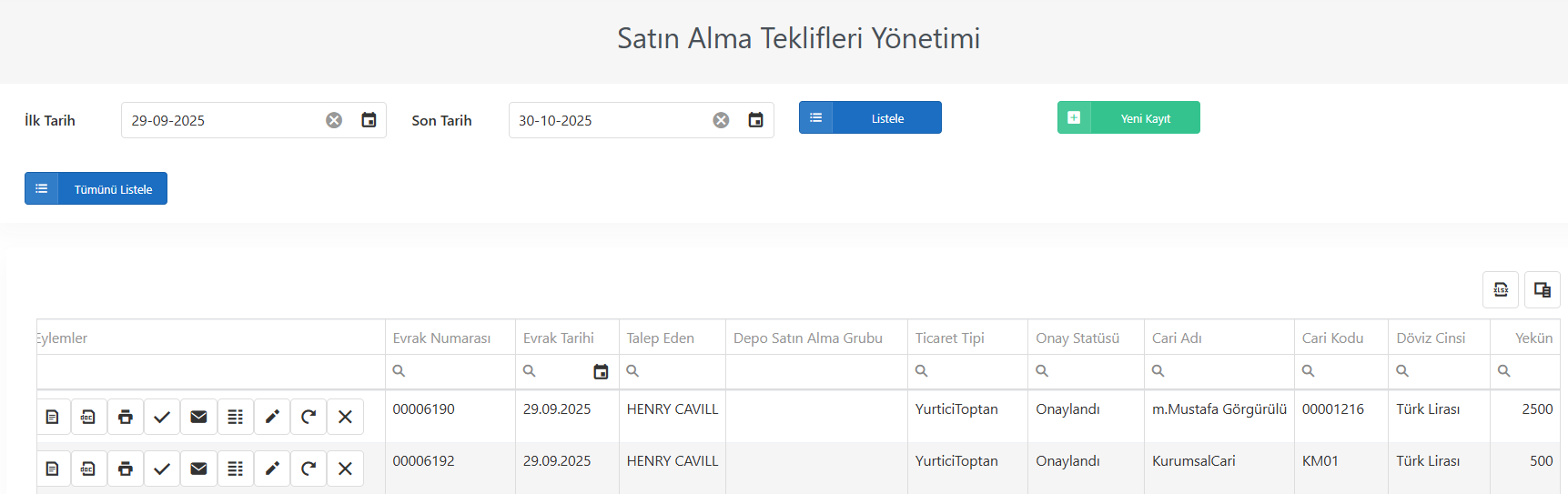Viewport: 1568px width, 494px height.
Task: Open the Evrak Tarihi filter calendar
Action: (x=601, y=371)
